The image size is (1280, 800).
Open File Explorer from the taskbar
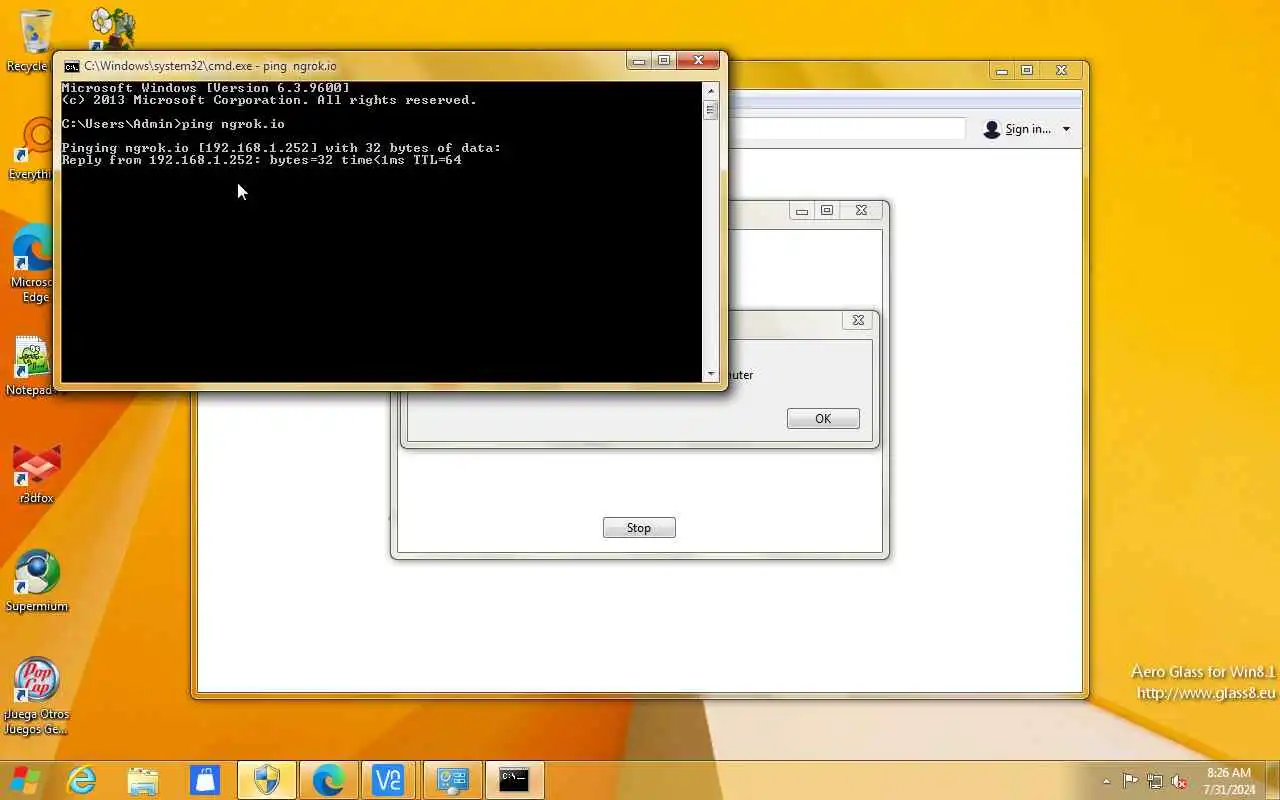[x=143, y=780]
